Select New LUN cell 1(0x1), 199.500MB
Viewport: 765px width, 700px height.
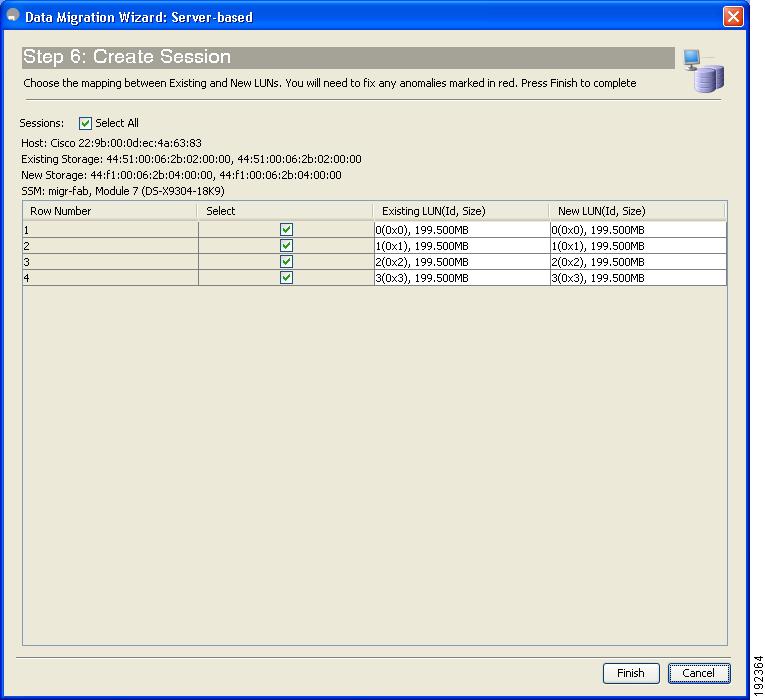coord(638,246)
